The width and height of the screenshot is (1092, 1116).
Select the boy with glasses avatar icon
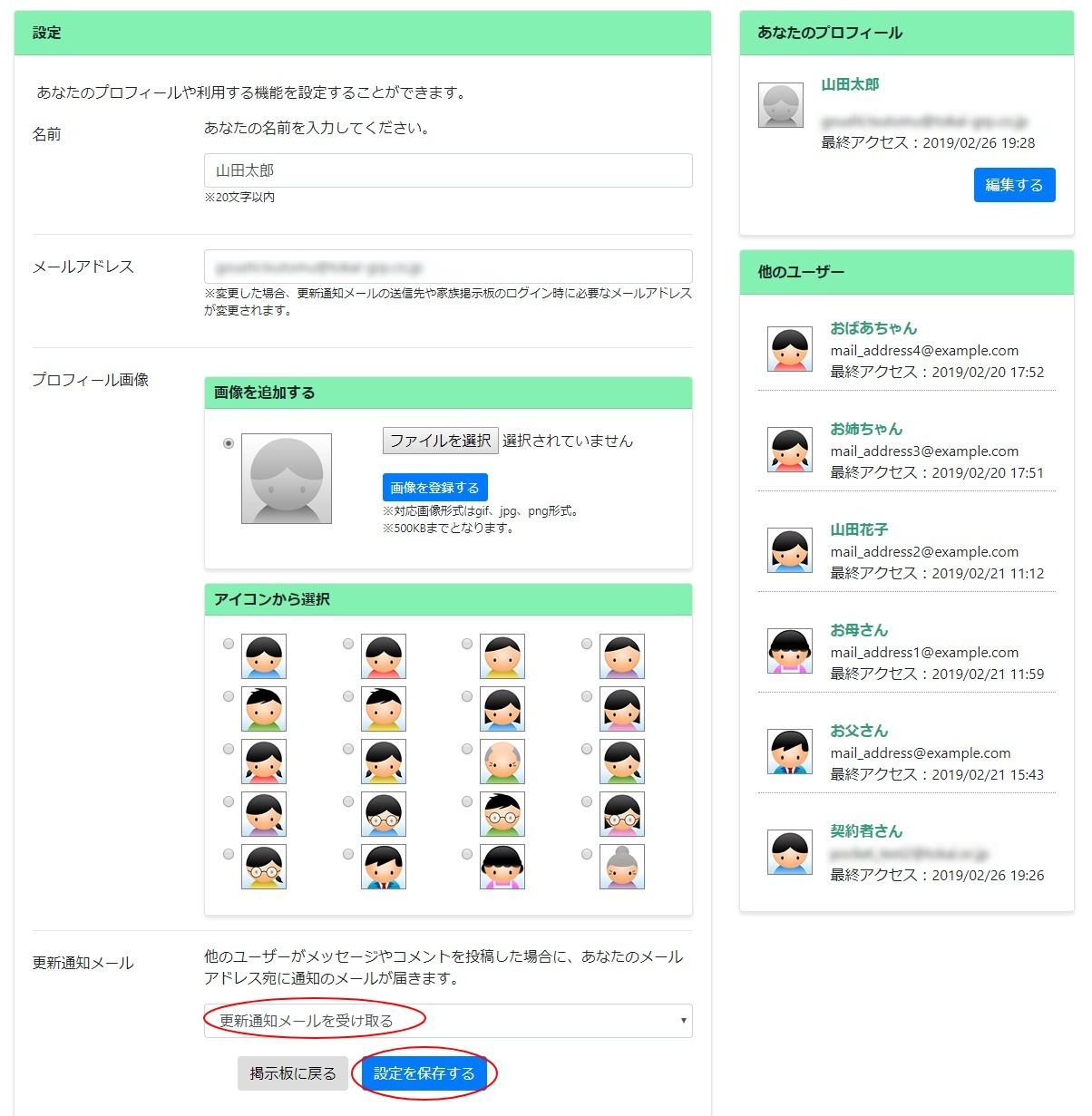383,813
